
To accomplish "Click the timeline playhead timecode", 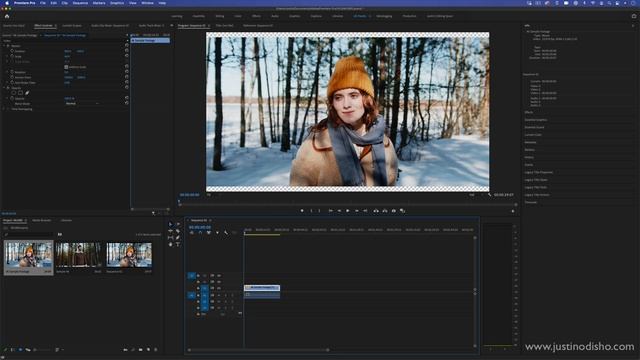I will click(200, 227).
